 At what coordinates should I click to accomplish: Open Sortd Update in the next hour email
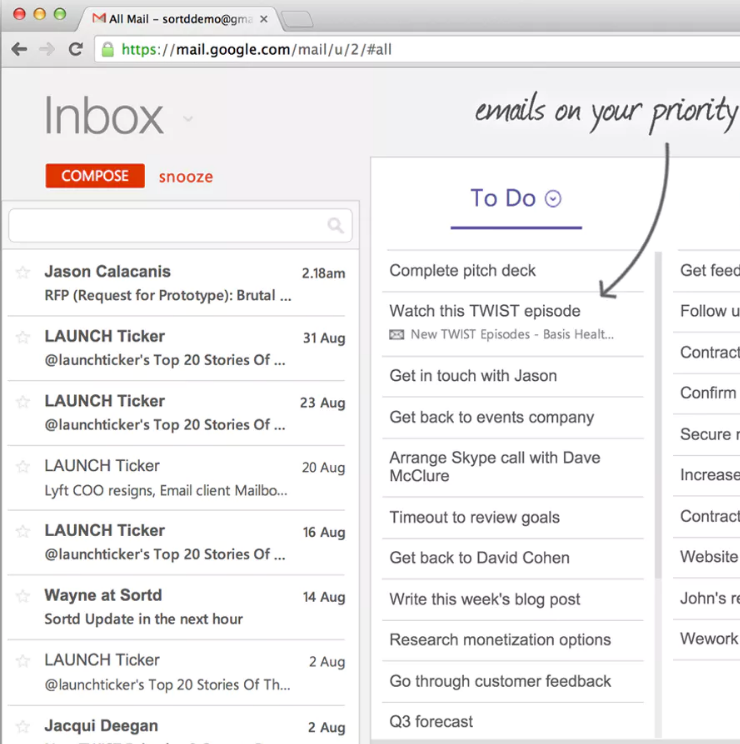point(176,607)
